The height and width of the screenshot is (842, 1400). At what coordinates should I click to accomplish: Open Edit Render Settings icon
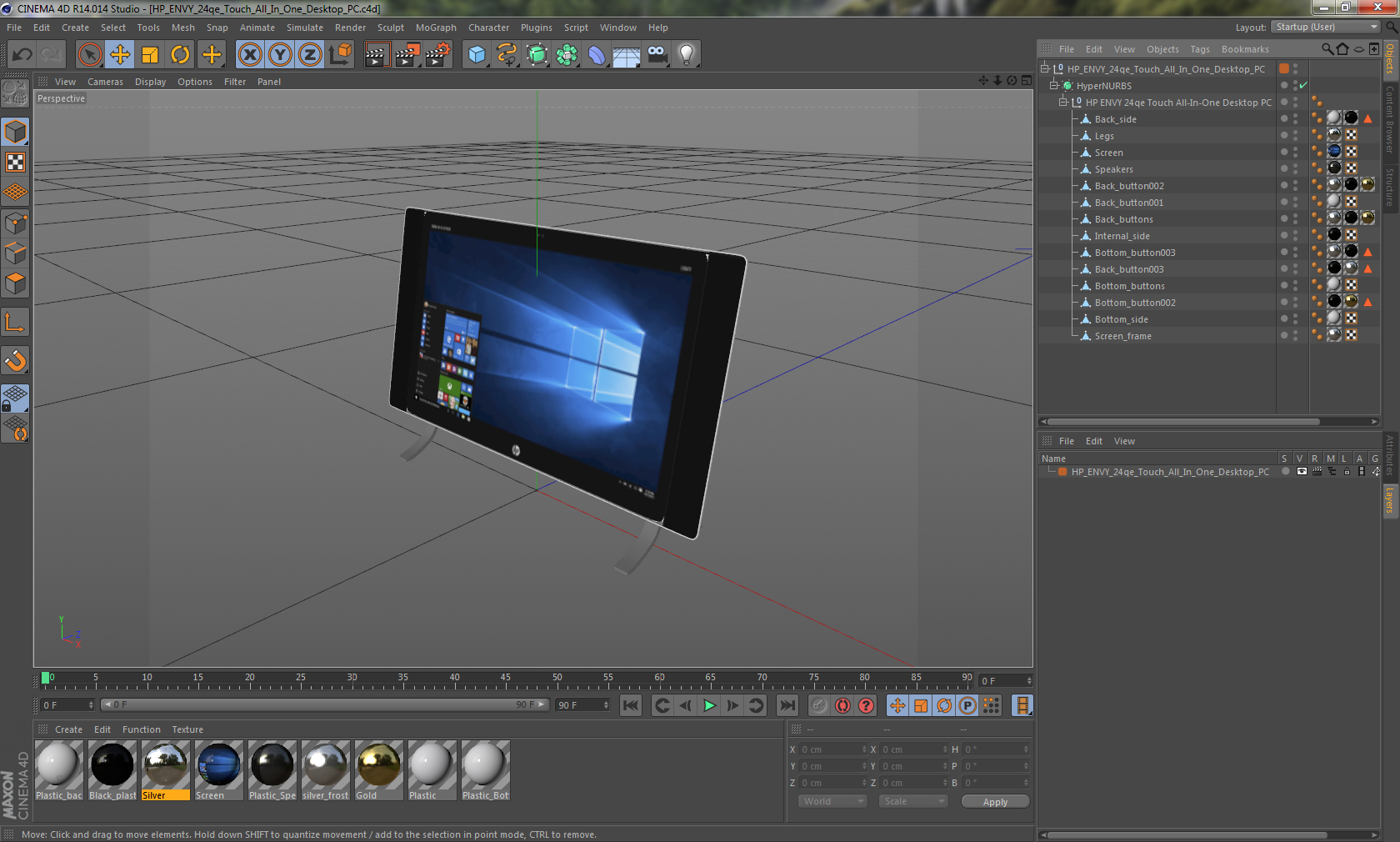pos(437,55)
